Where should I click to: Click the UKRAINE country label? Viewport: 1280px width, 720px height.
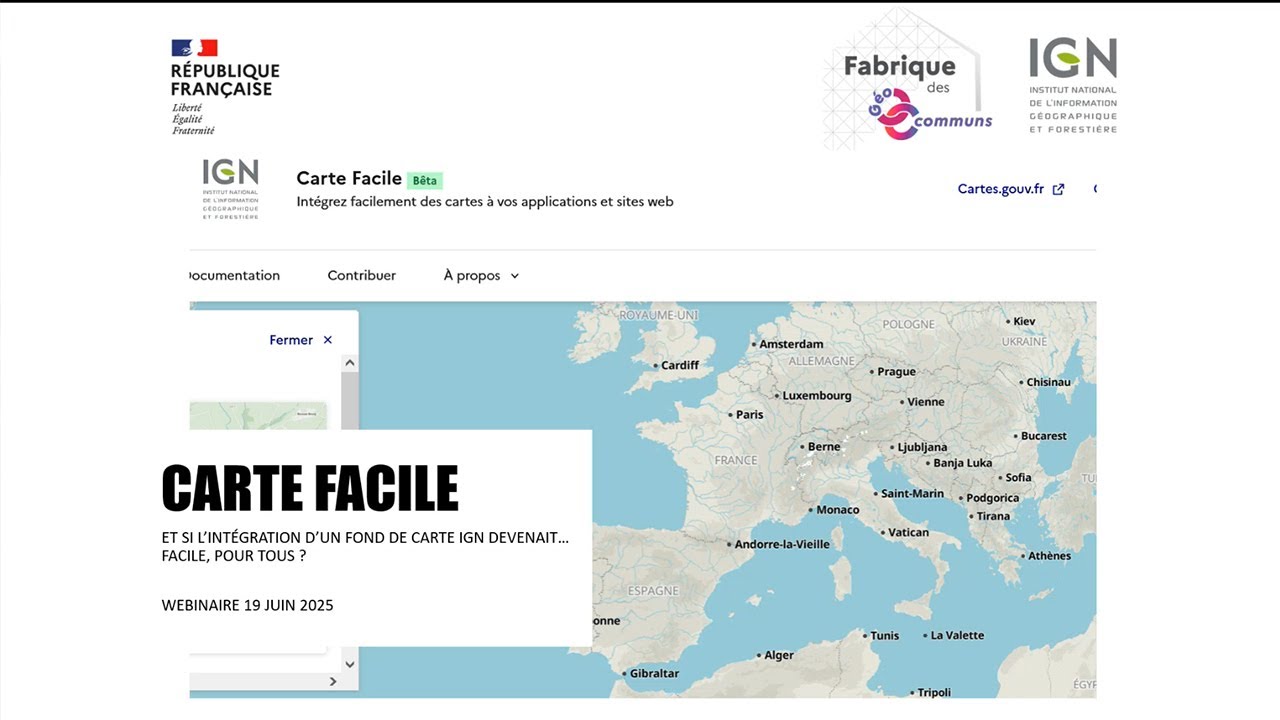[1025, 341]
